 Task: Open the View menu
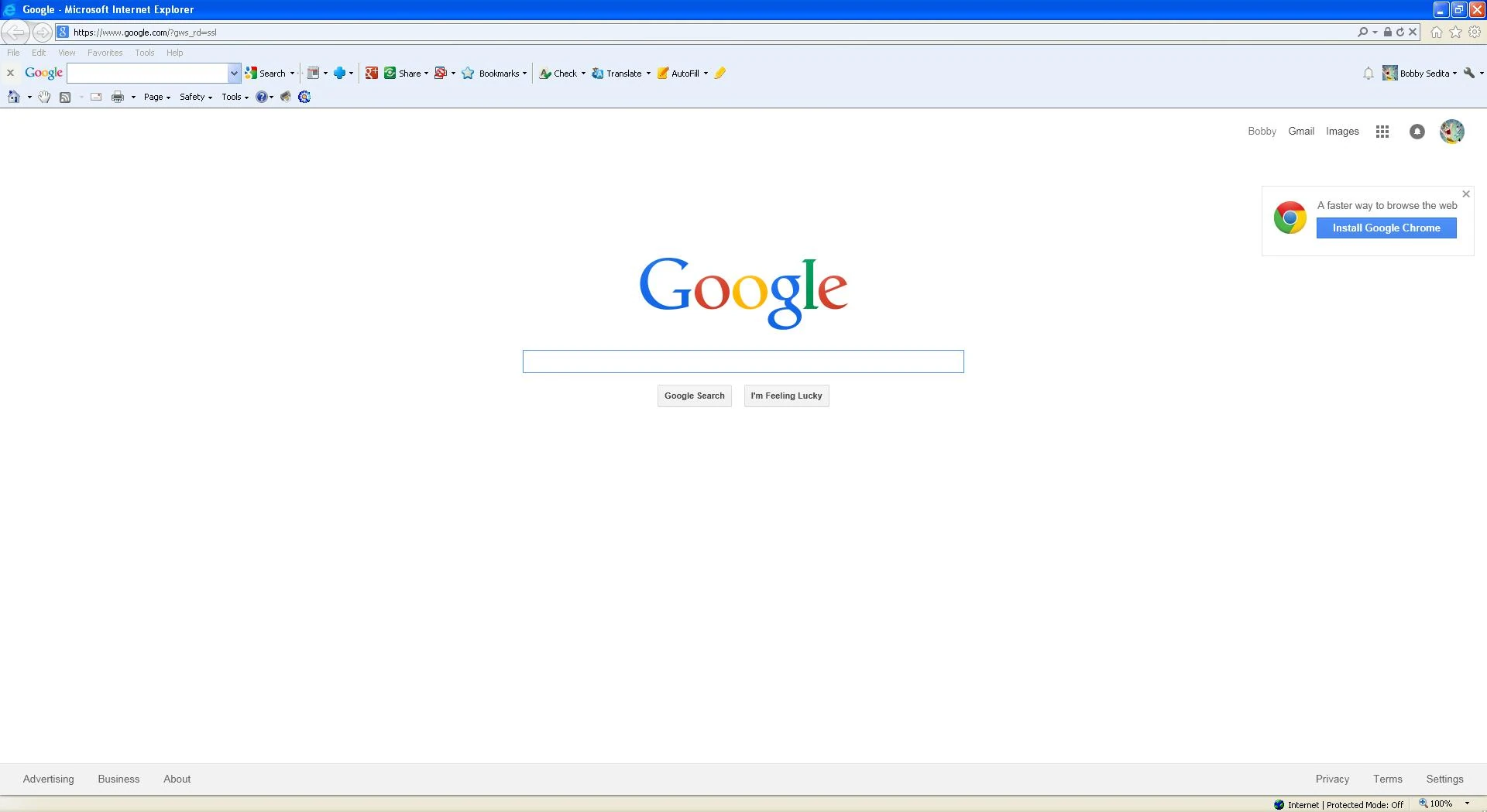67,53
